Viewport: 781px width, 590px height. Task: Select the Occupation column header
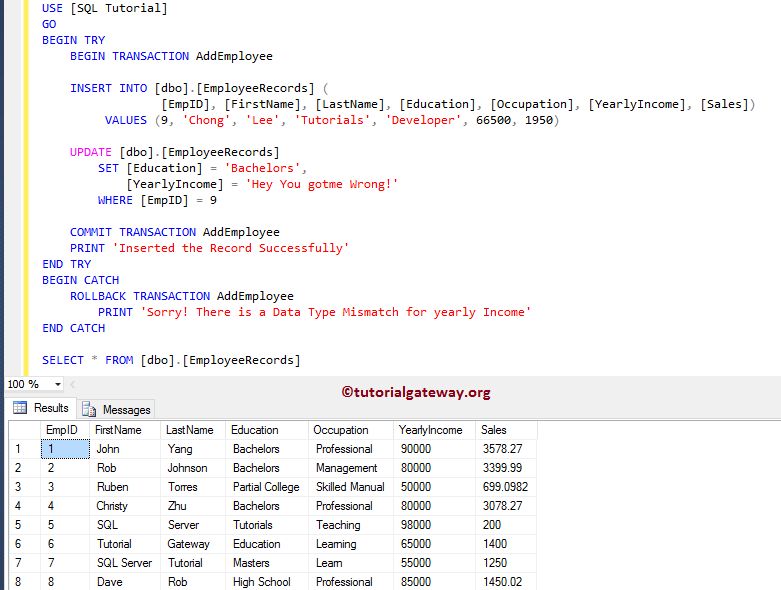pyautogui.click(x=351, y=430)
